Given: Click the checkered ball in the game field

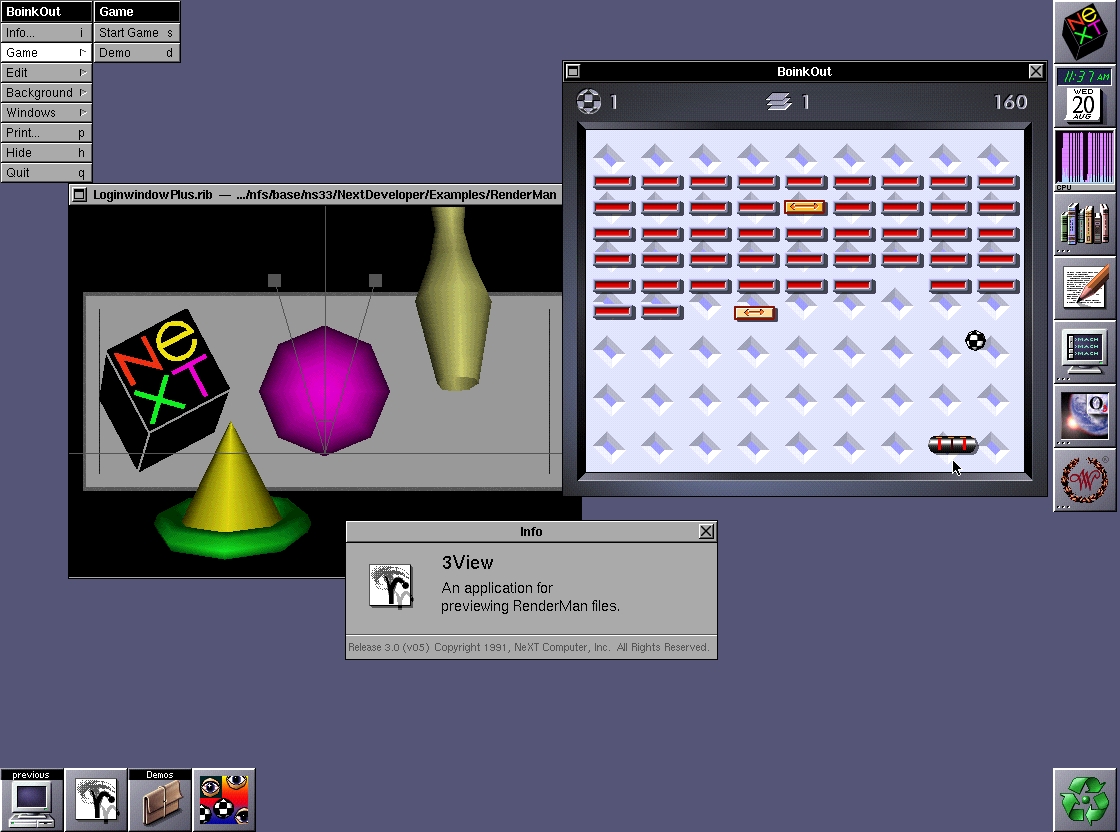Looking at the screenshot, I should pyautogui.click(x=976, y=341).
